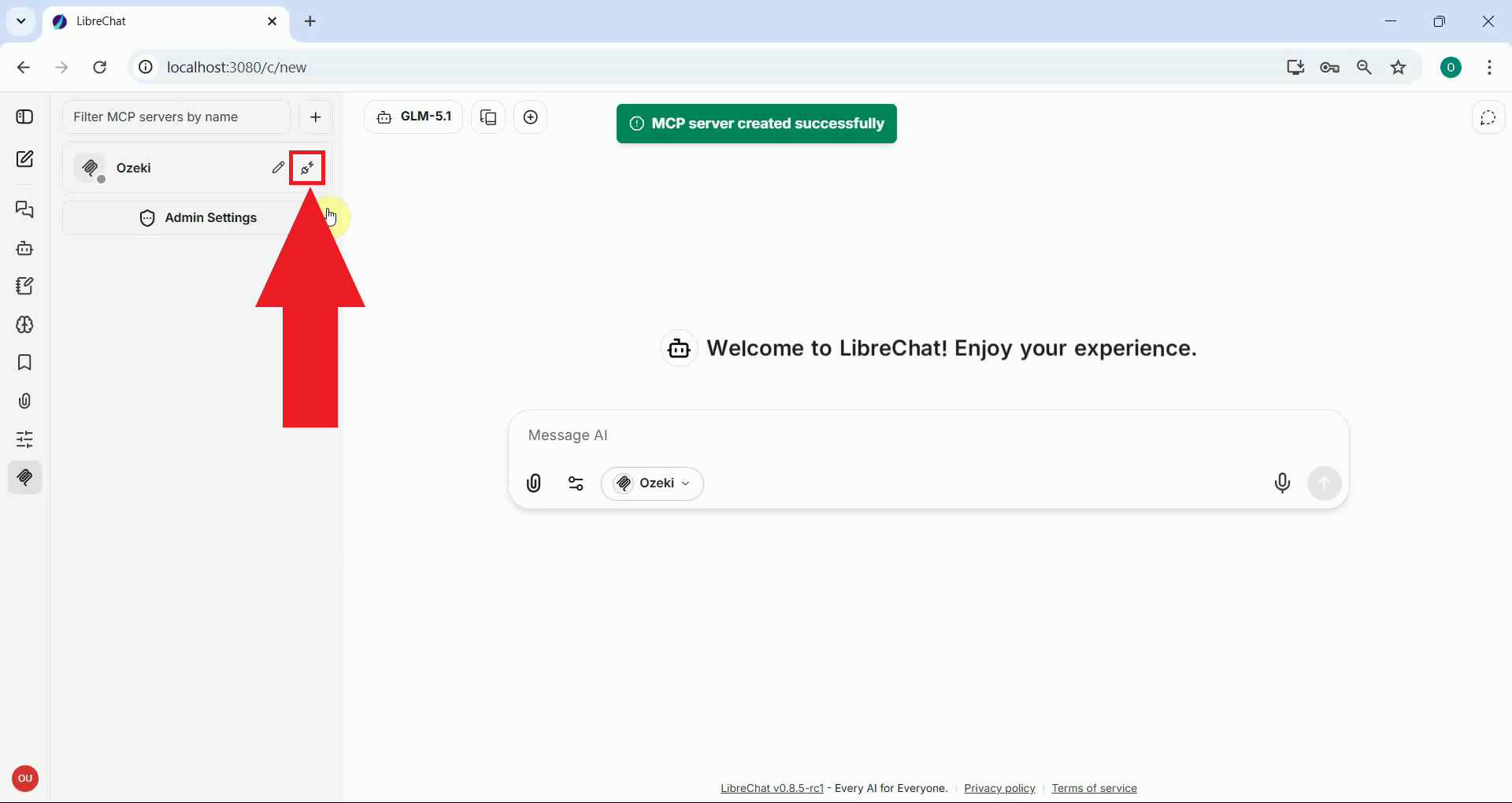1512x803 pixels.
Task: Open the browser tab search dropdown
Action: (x=21, y=21)
